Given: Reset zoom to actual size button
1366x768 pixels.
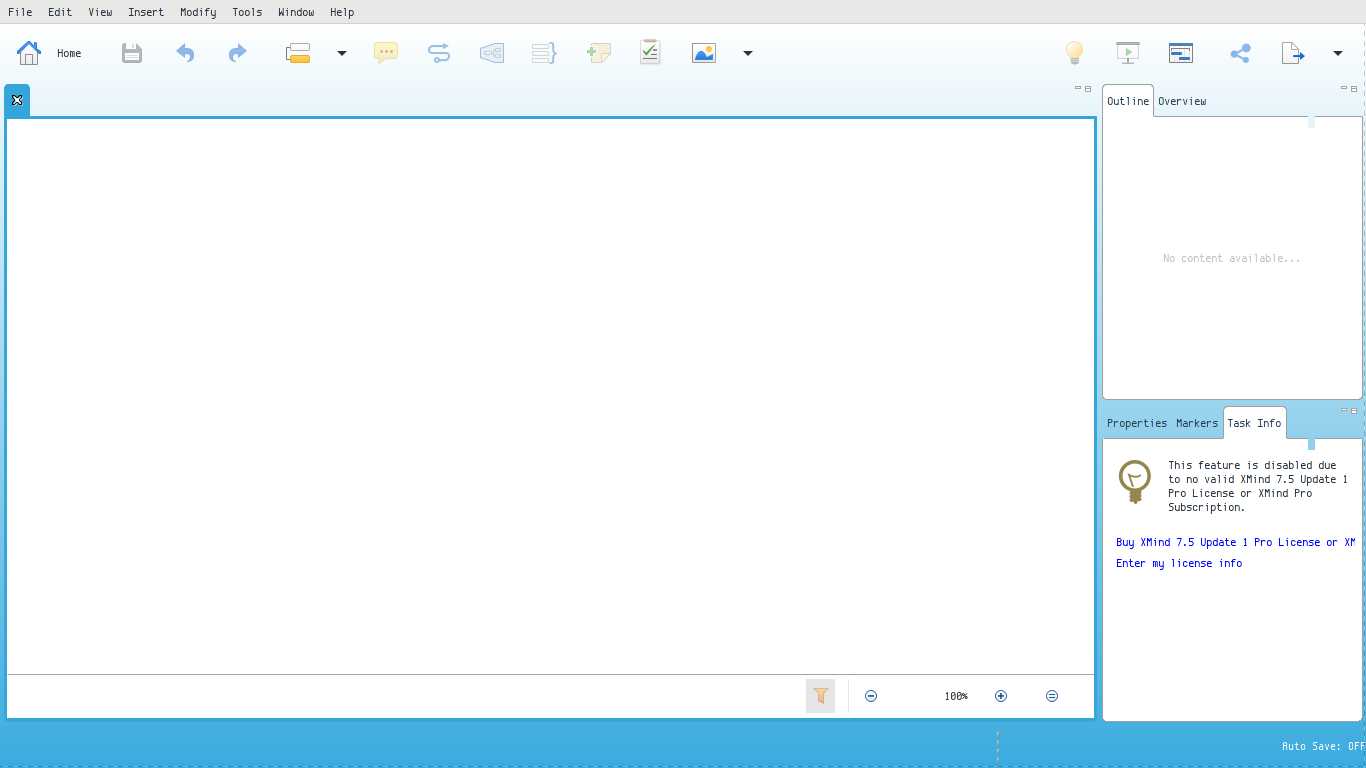Looking at the screenshot, I should [1052, 696].
